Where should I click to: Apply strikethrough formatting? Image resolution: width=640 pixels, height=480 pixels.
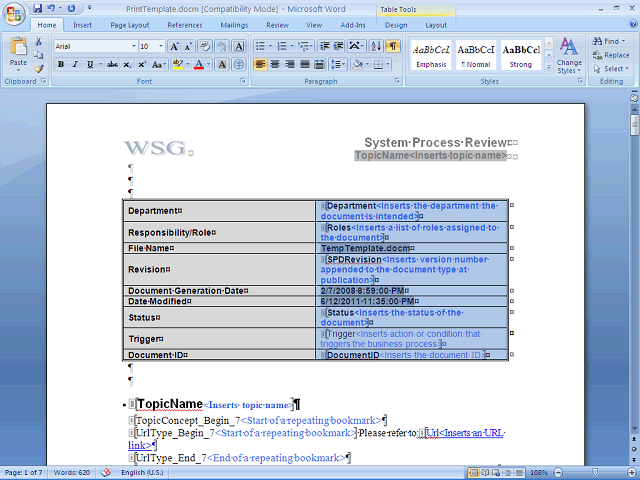click(112, 64)
